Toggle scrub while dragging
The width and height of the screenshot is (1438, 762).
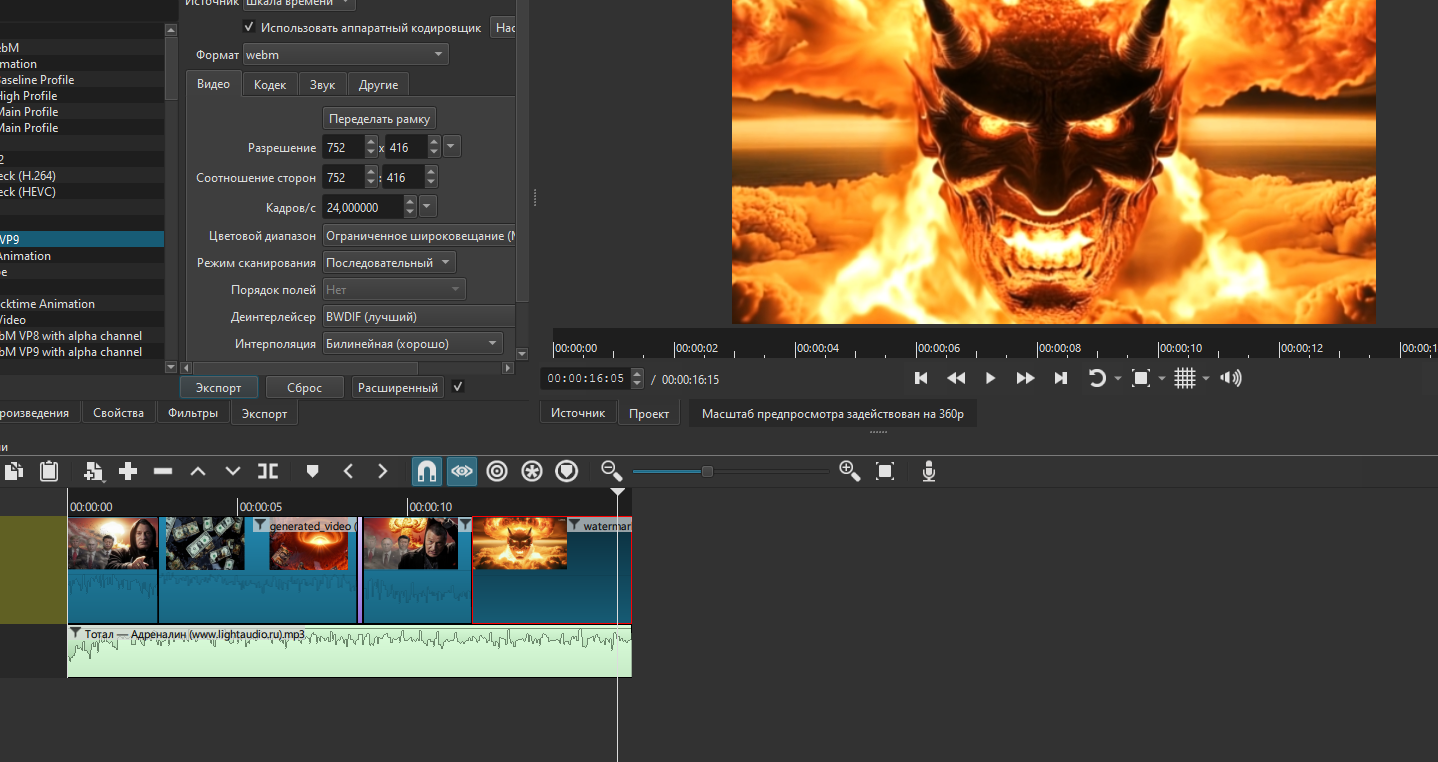[462, 471]
